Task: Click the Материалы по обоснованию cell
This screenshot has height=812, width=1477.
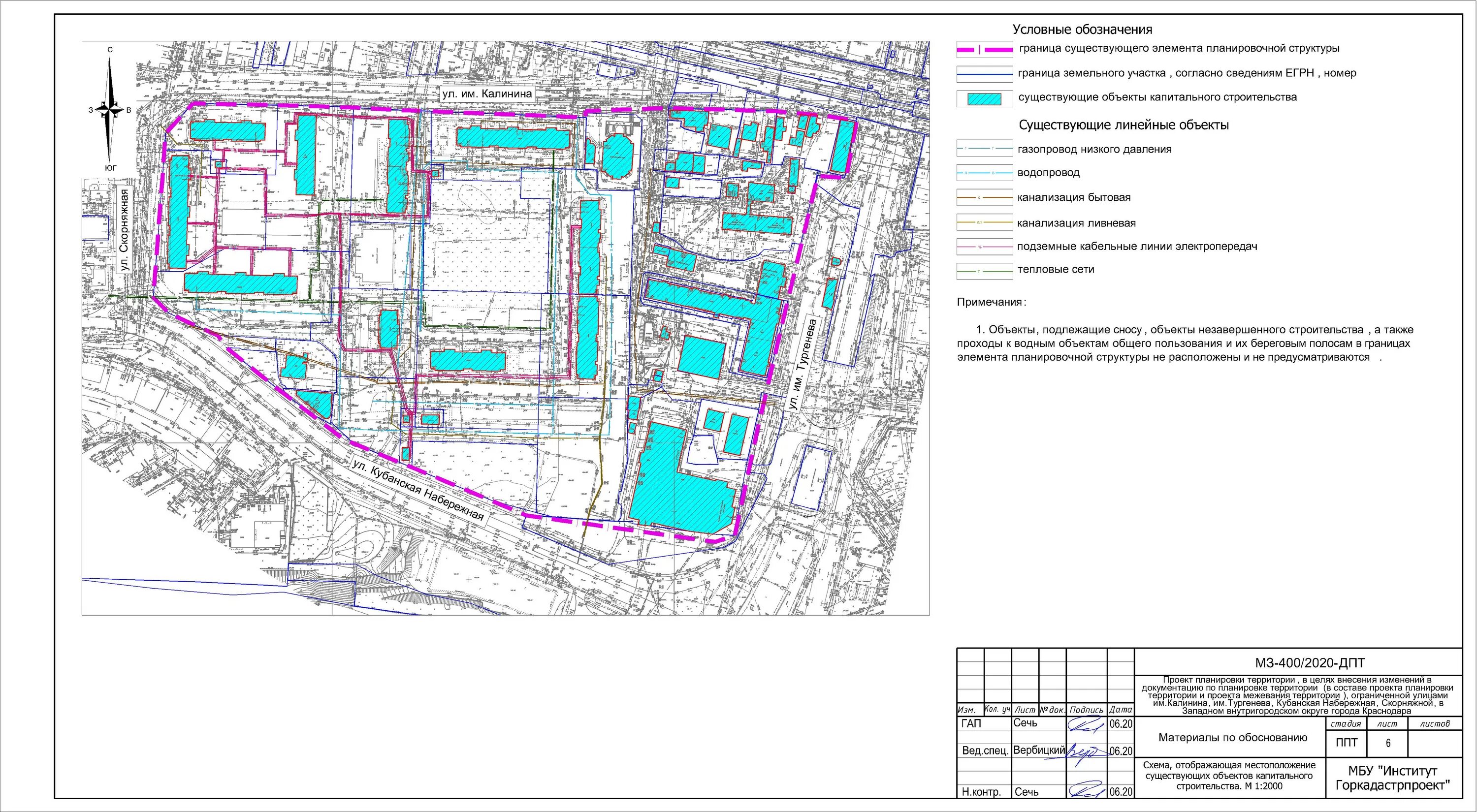Action: pyautogui.click(x=1233, y=738)
